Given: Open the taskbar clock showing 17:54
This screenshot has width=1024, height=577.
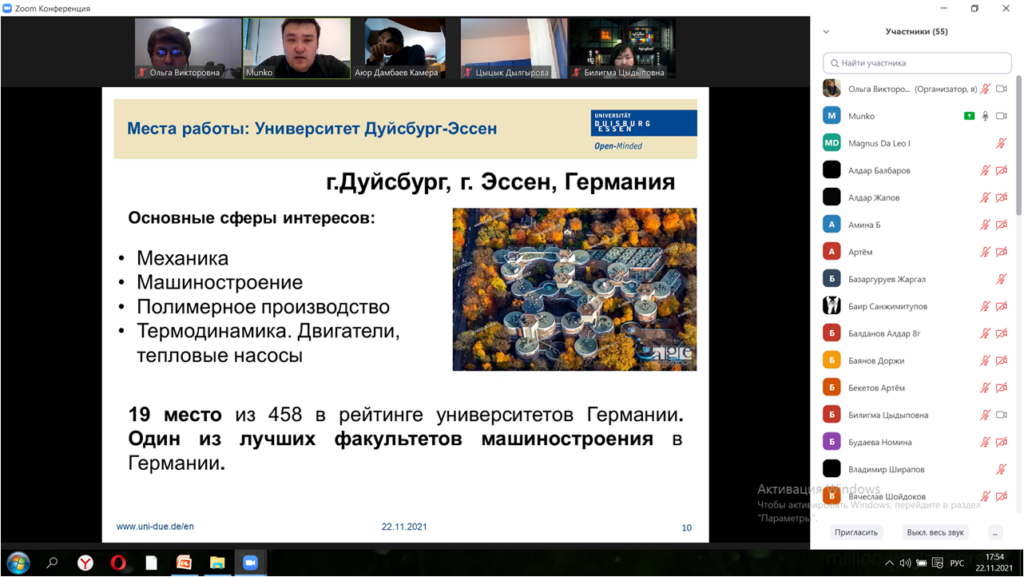Looking at the screenshot, I should tap(994, 563).
